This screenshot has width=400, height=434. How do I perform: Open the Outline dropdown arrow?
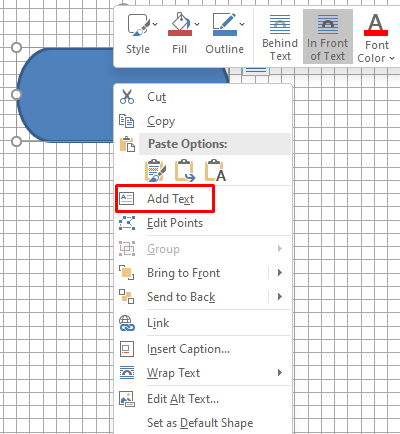point(242,24)
